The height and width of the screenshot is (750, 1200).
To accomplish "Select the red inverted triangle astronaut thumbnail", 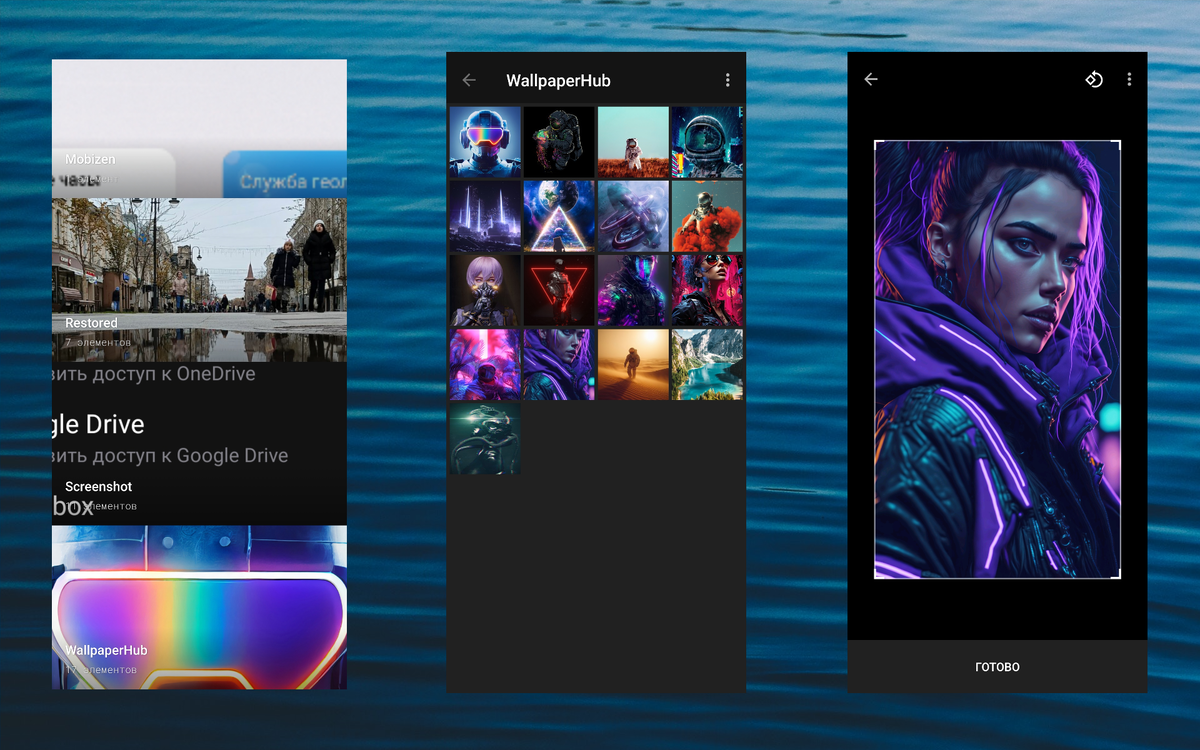I will click(559, 290).
